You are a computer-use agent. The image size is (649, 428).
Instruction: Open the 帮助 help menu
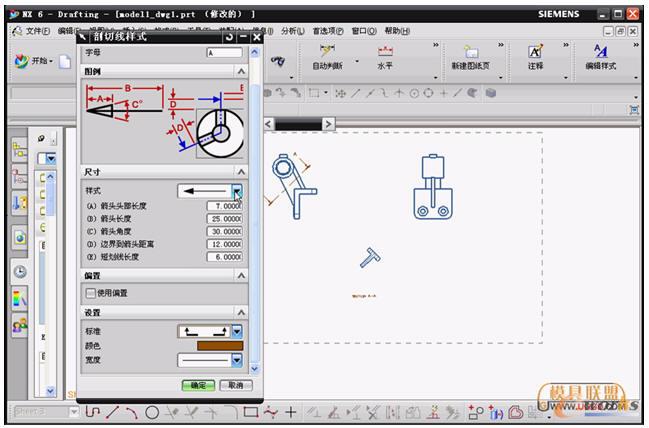coord(396,31)
